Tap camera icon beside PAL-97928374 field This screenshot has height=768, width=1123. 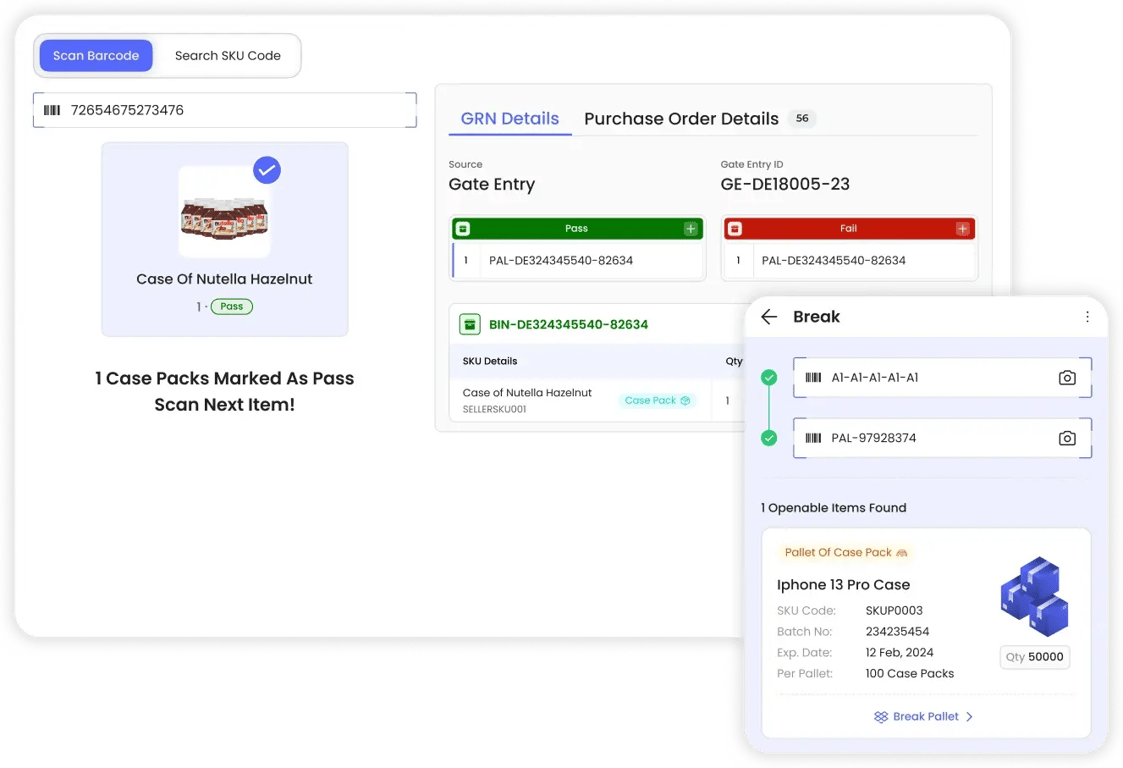point(1067,438)
